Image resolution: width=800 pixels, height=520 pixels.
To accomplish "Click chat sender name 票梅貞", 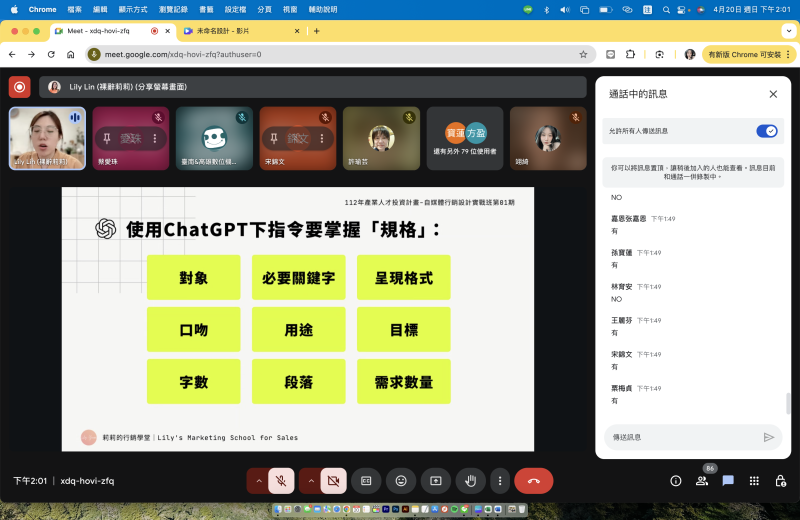I will click(621, 388).
